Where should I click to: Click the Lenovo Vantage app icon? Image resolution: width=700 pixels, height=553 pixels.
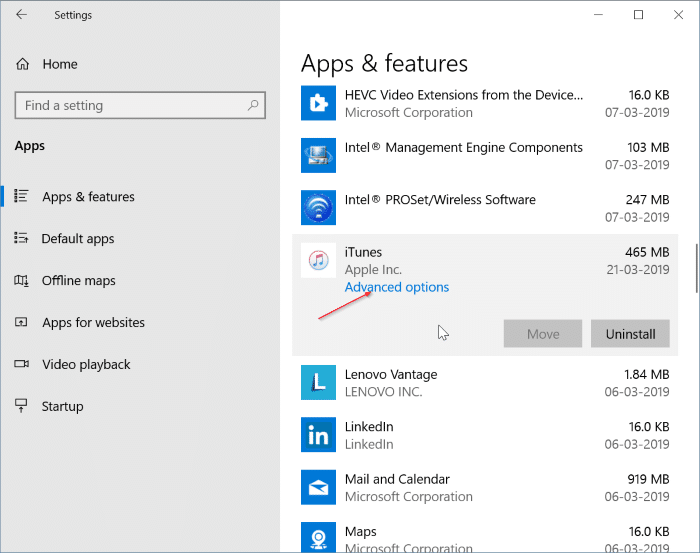click(x=318, y=383)
